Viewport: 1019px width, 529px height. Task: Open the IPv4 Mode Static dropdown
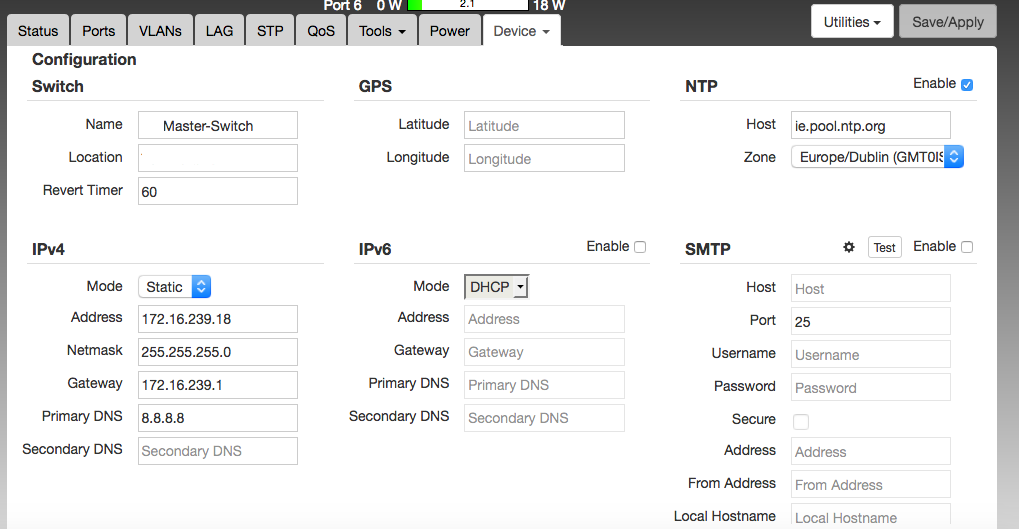tap(175, 287)
